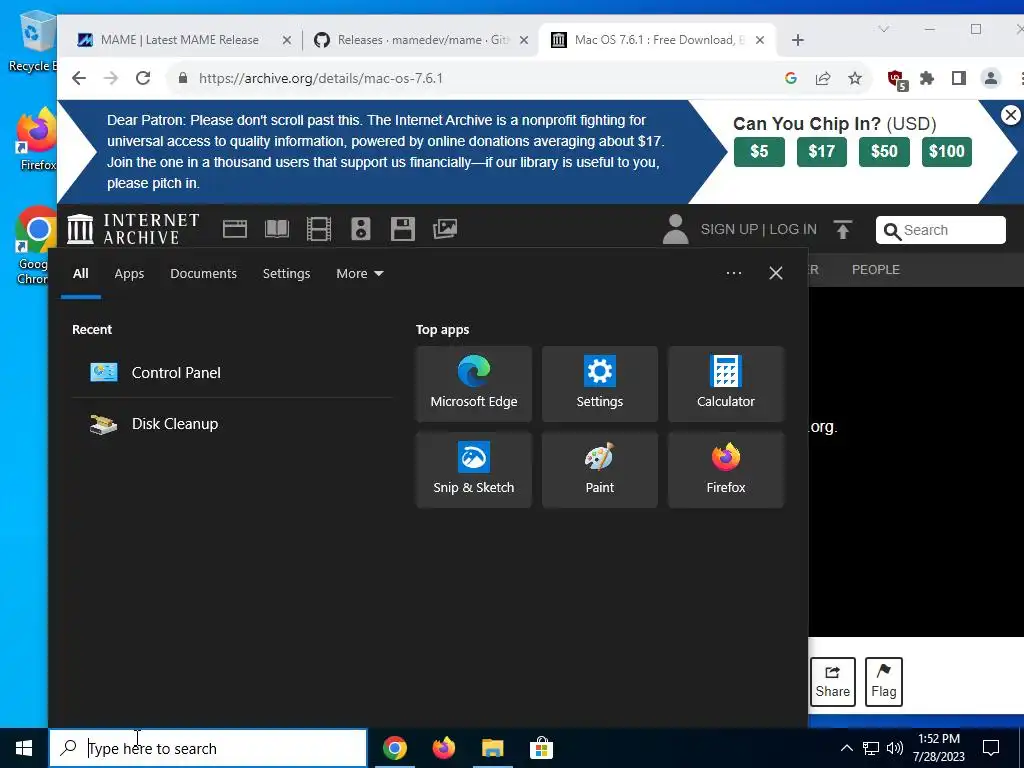This screenshot has height=768, width=1024.
Task: Open Internet Archive Audio speaker icon
Action: pos(360,229)
